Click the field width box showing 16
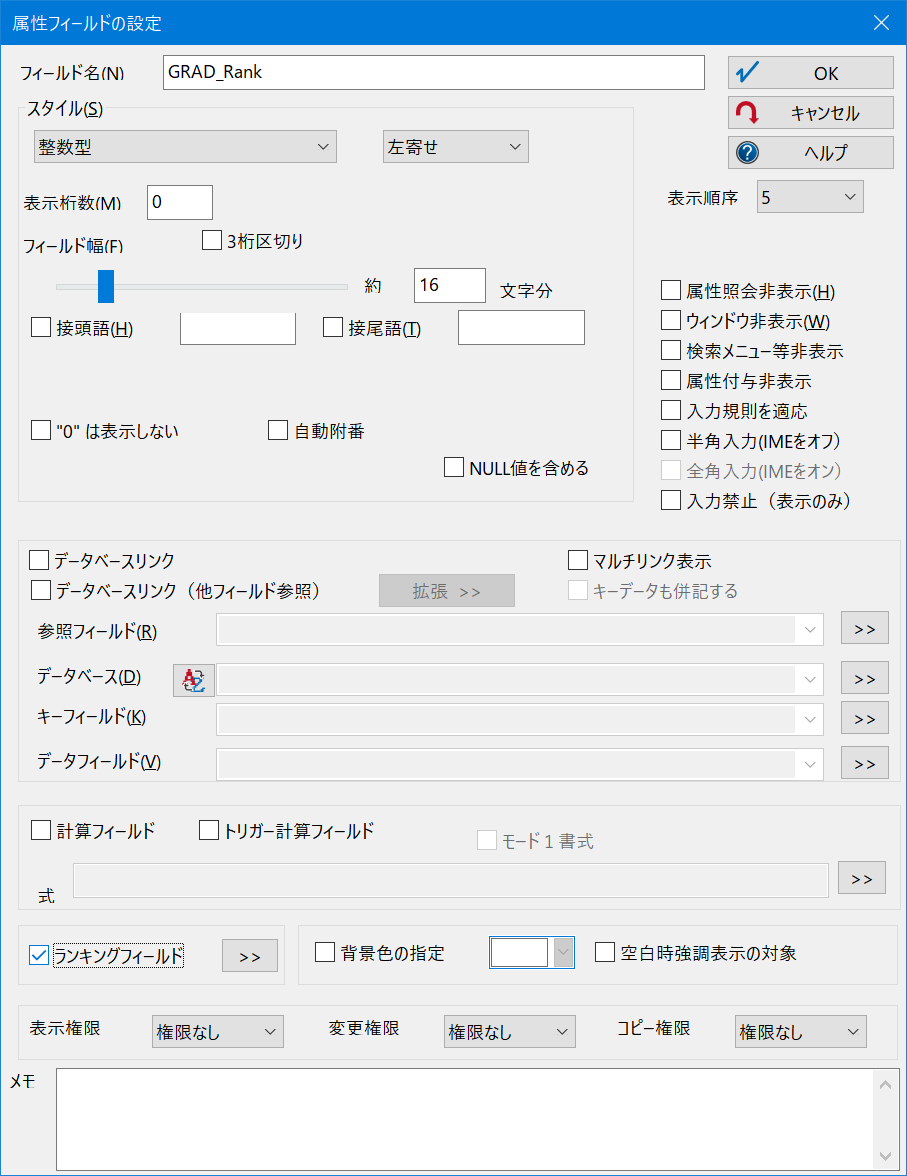Image resolution: width=907 pixels, height=1176 pixels. [x=449, y=285]
